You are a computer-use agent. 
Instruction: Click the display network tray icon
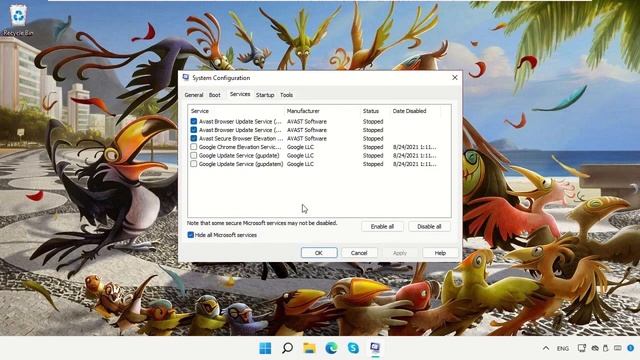click(582, 348)
